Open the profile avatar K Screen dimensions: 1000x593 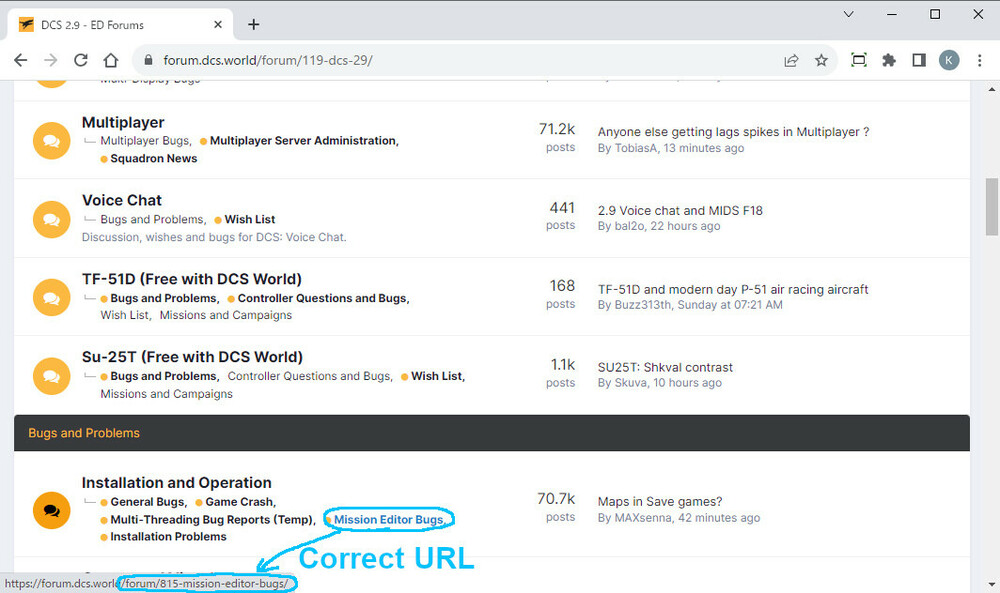(949, 60)
